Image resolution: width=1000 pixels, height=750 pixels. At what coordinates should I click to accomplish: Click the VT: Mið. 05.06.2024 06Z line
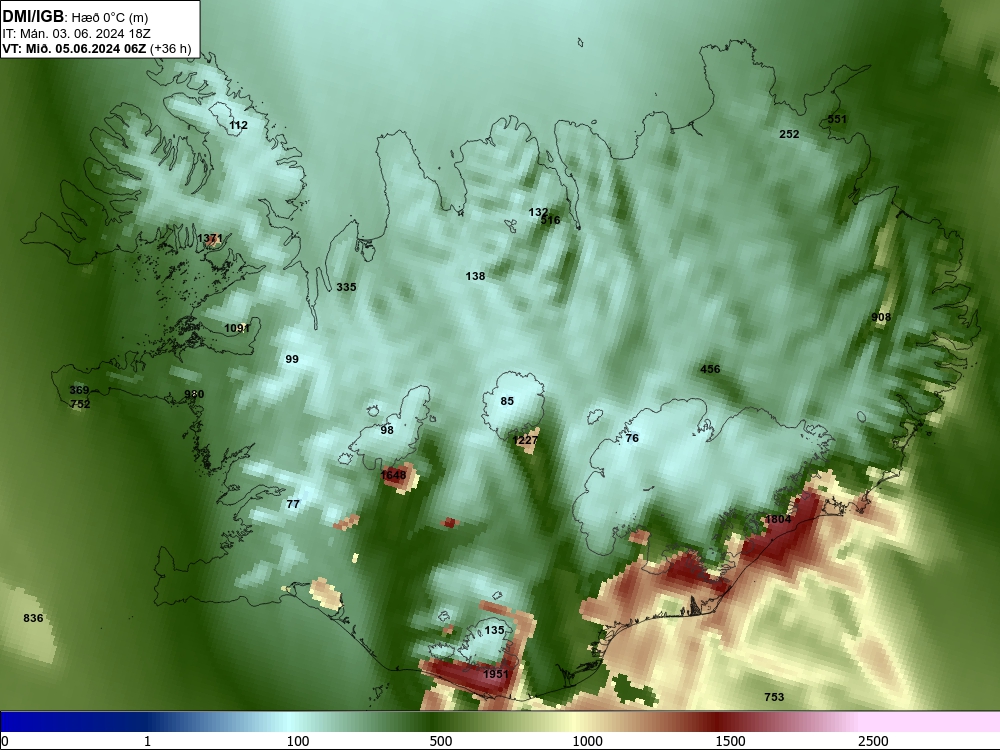tap(96, 48)
